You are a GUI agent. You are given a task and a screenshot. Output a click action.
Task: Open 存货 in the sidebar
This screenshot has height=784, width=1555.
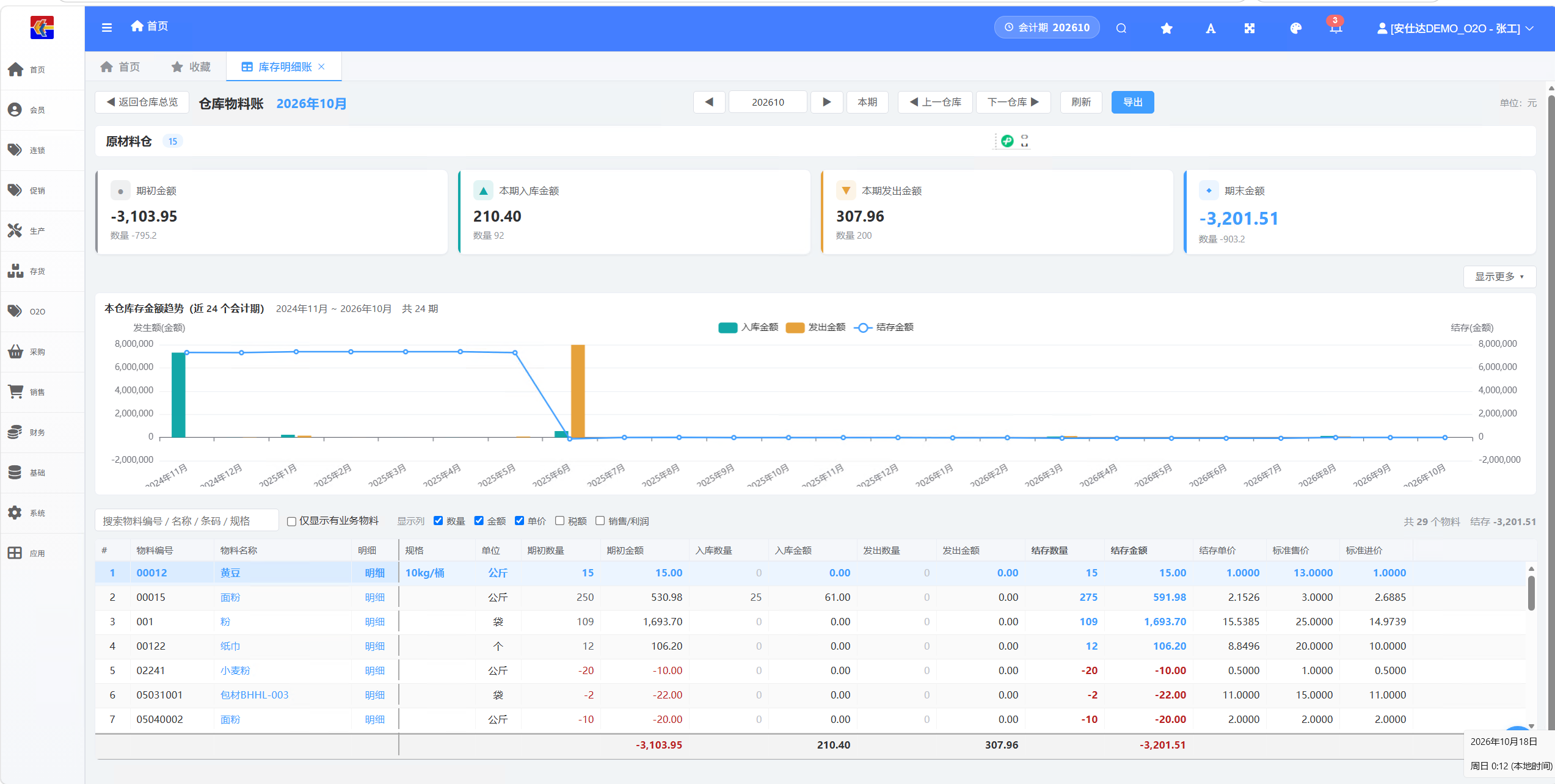tap(42, 271)
